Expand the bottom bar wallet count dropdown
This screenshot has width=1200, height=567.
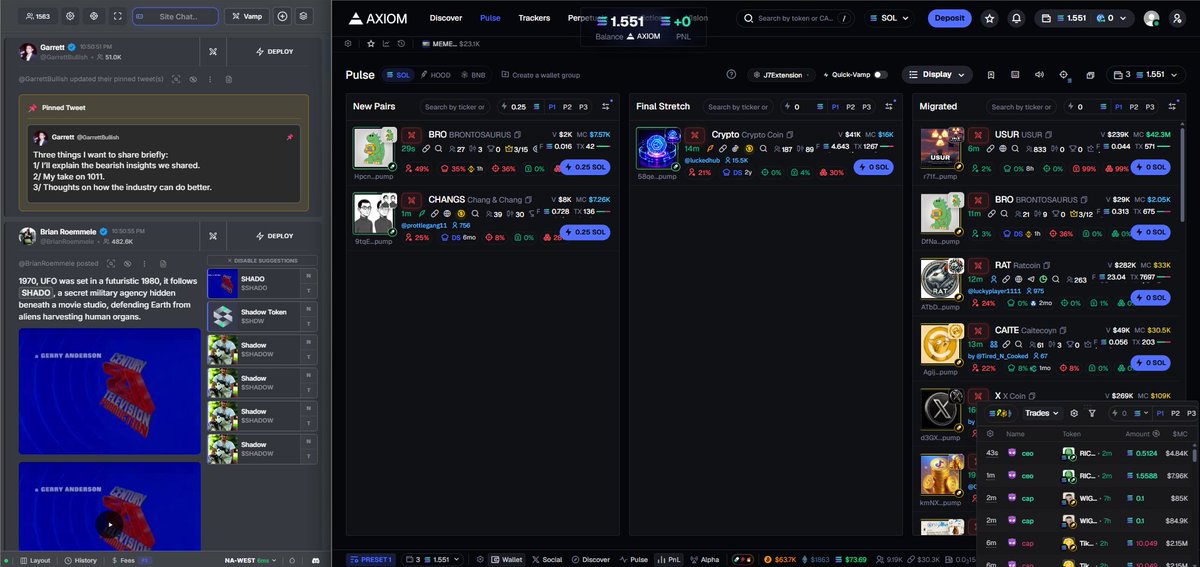435,560
